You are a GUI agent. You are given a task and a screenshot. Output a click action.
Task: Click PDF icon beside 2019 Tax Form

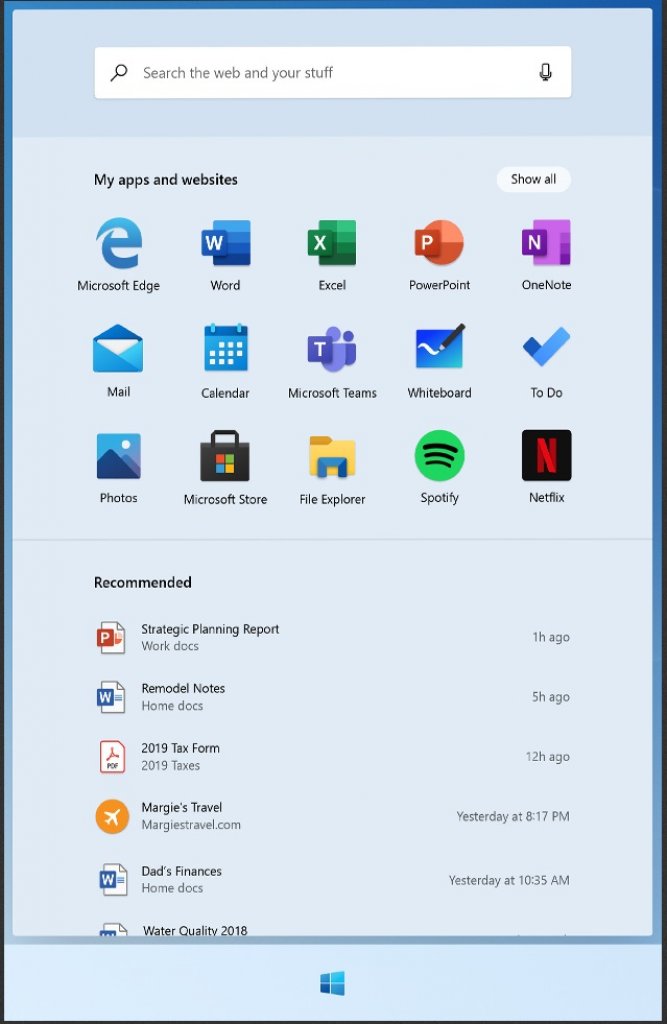point(112,756)
